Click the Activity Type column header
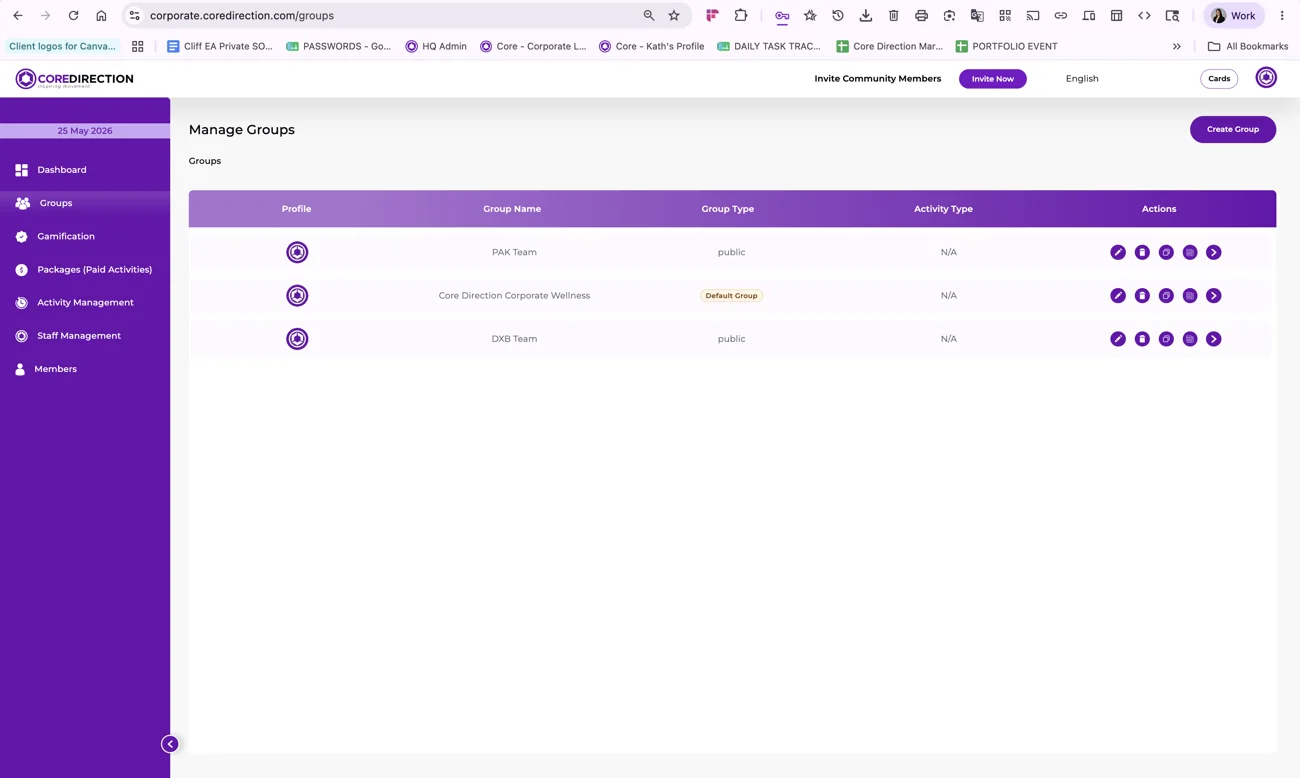The height and width of the screenshot is (778, 1300). coord(943,209)
